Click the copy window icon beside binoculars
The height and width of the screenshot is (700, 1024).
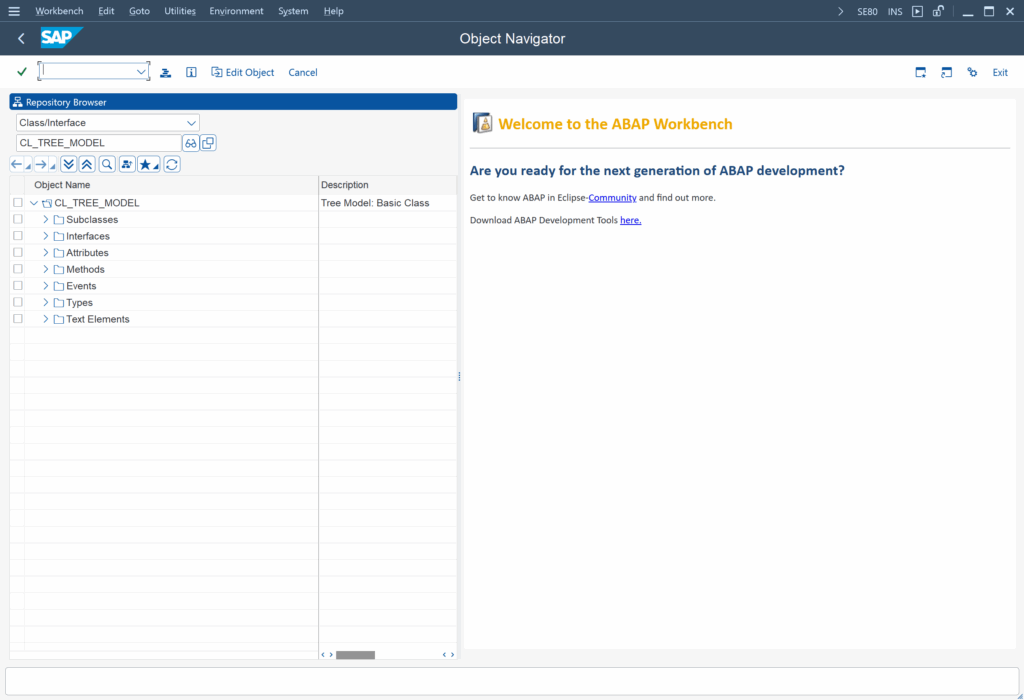pyautogui.click(x=208, y=143)
